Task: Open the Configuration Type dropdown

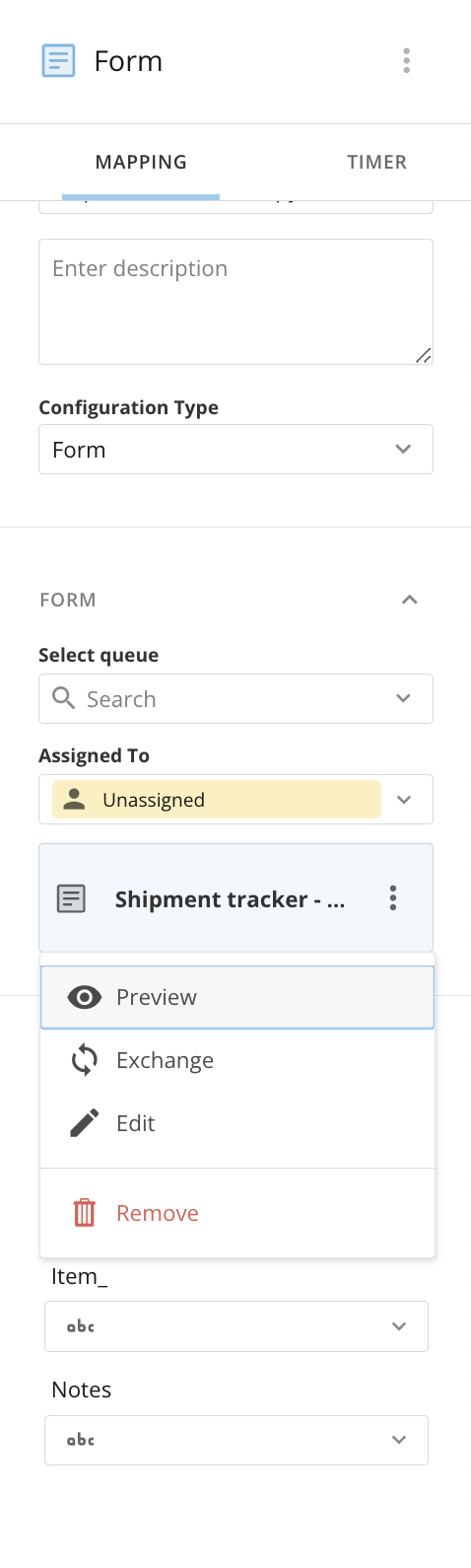Action: tap(235, 449)
